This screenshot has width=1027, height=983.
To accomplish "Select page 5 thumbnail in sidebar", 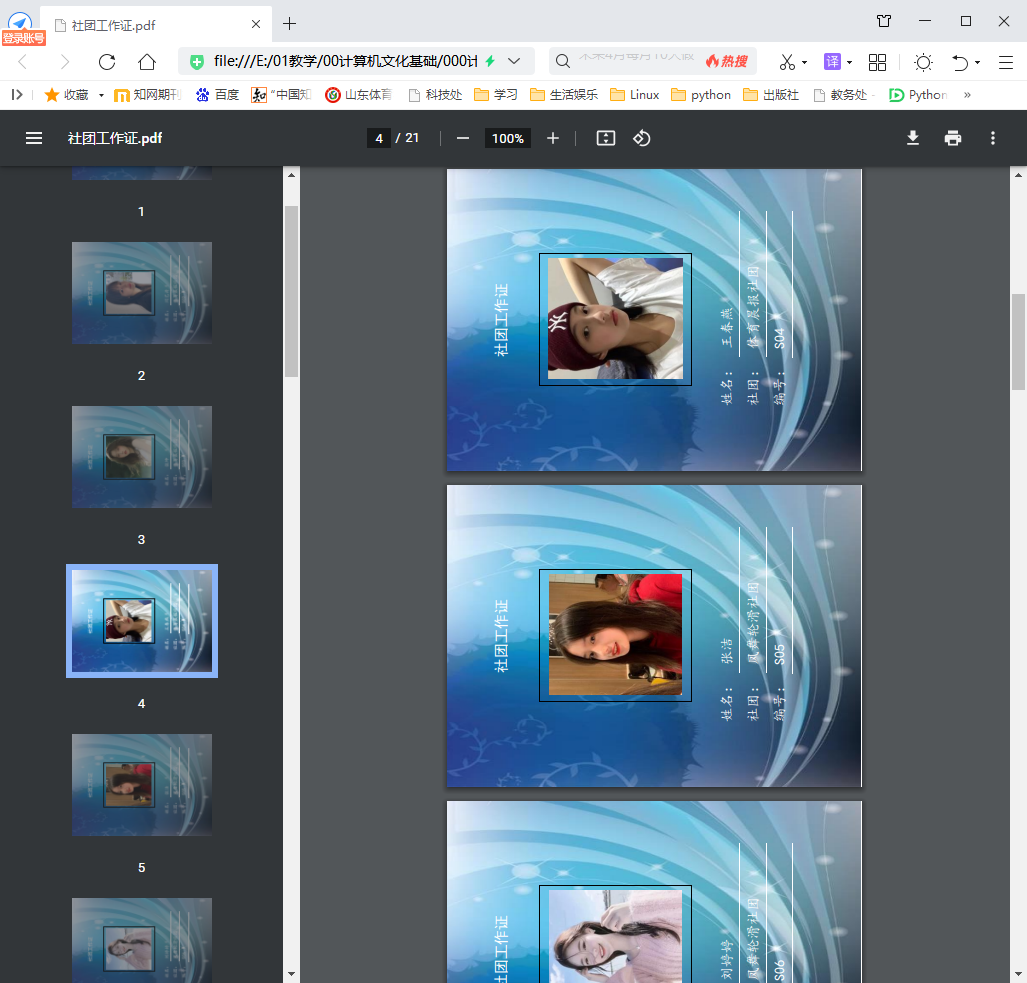I will pos(142,785).
